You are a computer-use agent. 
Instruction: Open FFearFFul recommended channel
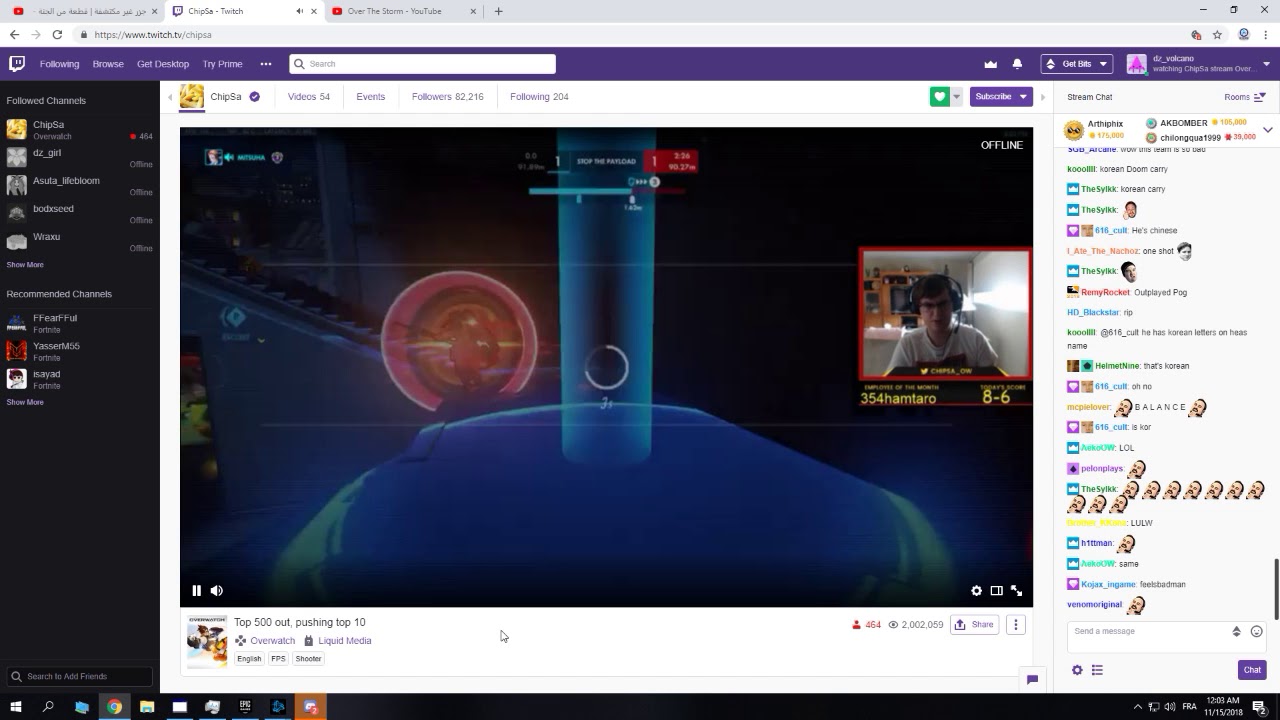[x=80, y=323]
